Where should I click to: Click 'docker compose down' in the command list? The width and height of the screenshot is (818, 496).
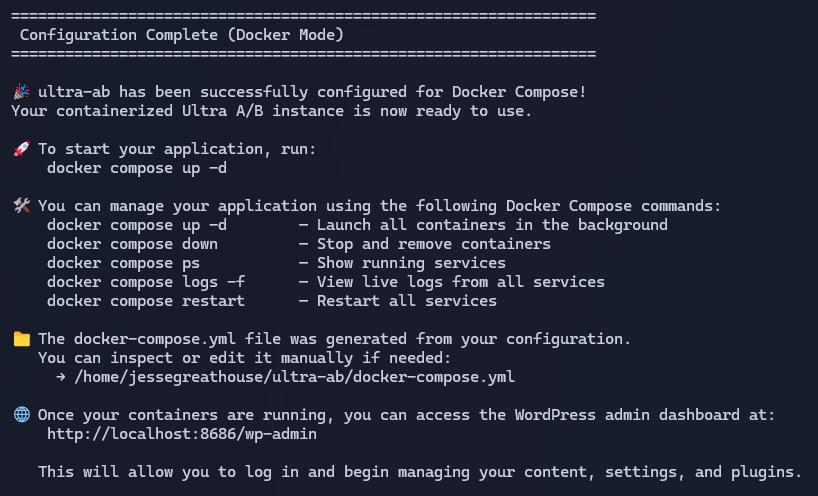[132, 244]
